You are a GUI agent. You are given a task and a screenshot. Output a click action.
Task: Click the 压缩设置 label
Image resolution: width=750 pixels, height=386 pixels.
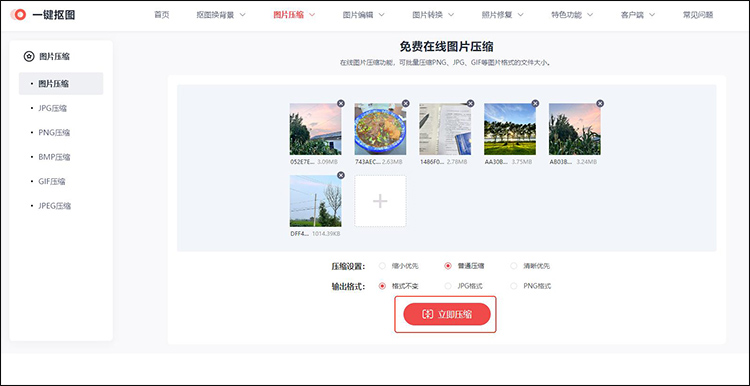[x=348, y=266]
